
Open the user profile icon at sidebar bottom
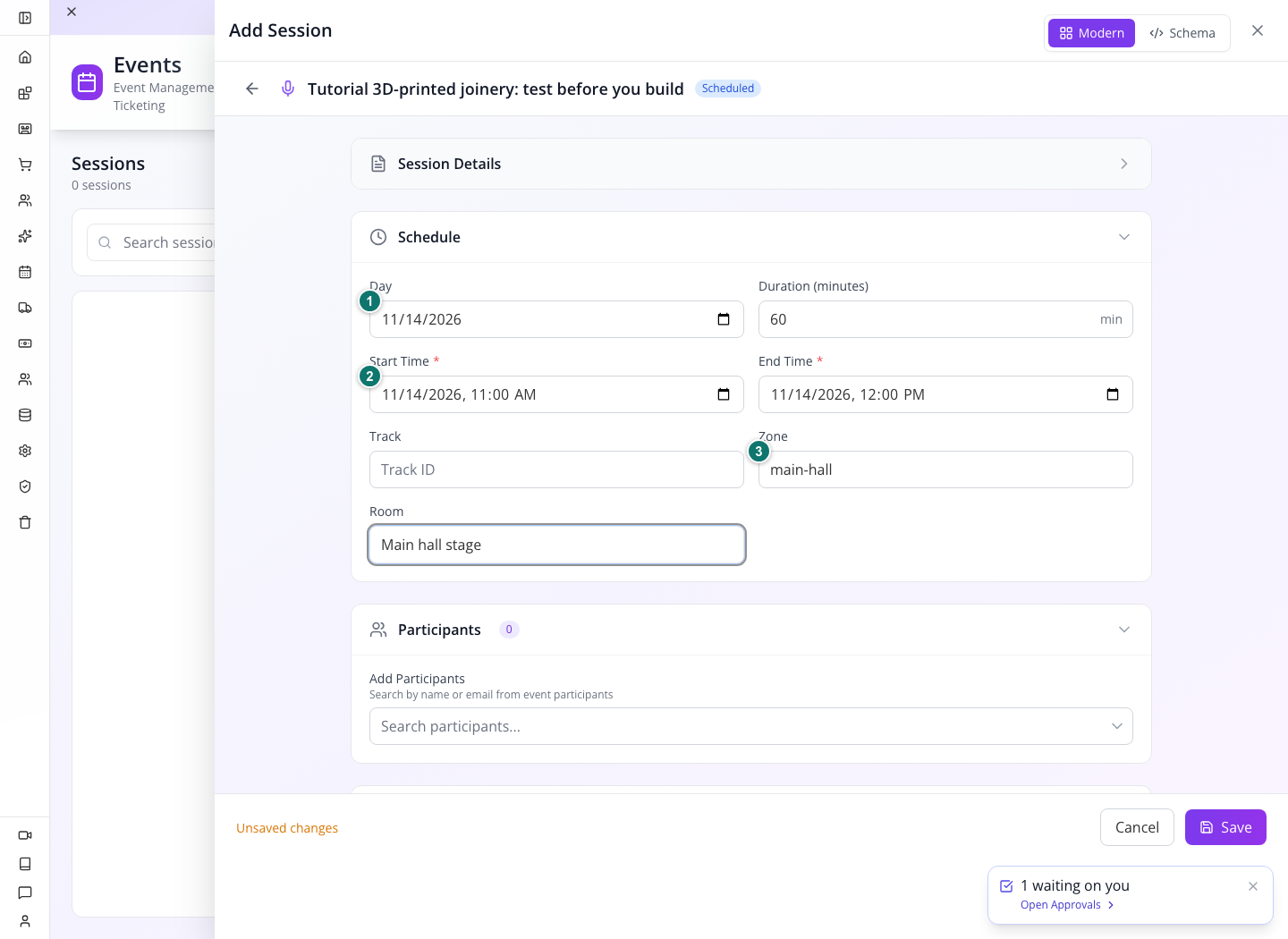[25, 921]
